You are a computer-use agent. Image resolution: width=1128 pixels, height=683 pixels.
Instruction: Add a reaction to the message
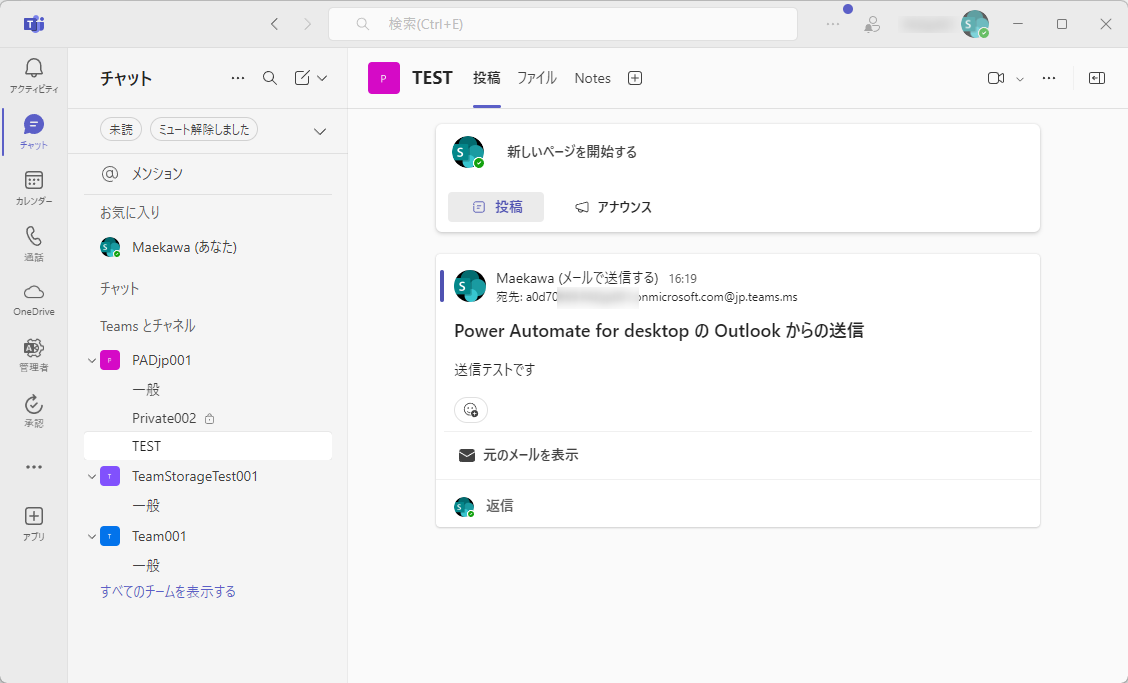(471, 410)
